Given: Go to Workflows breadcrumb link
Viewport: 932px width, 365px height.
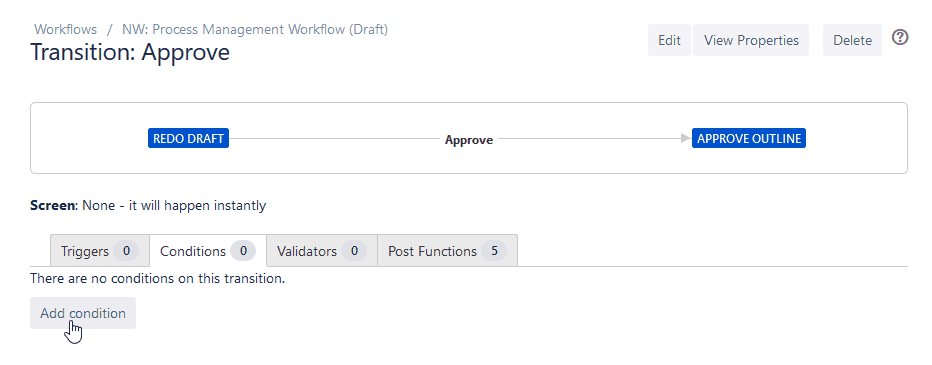Looking at the screenshot, I should 65,29.
